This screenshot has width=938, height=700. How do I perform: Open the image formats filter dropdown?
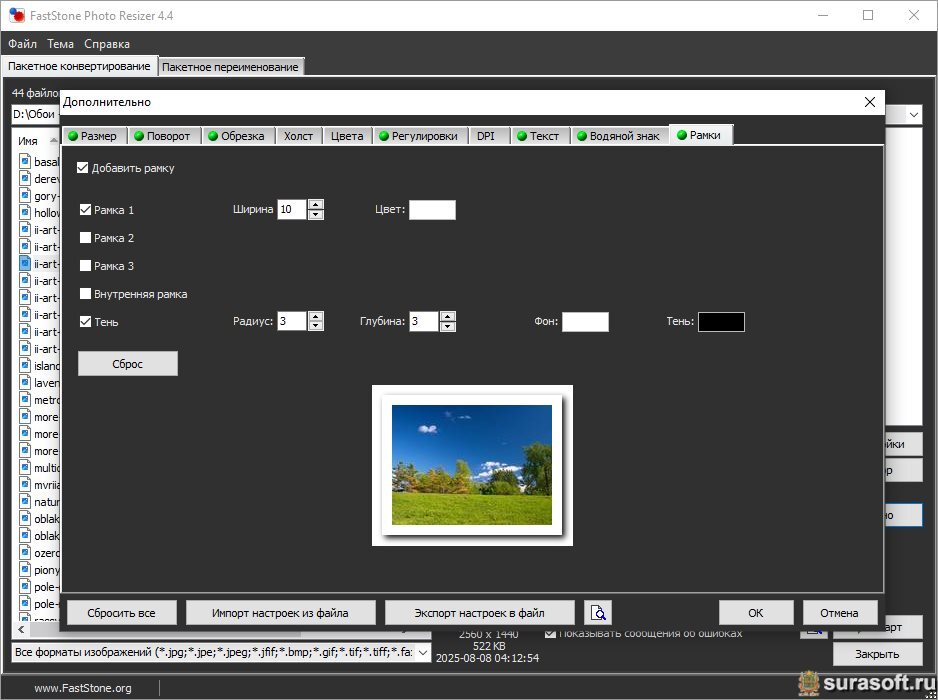pyautogui.click(x=422, y=653)
